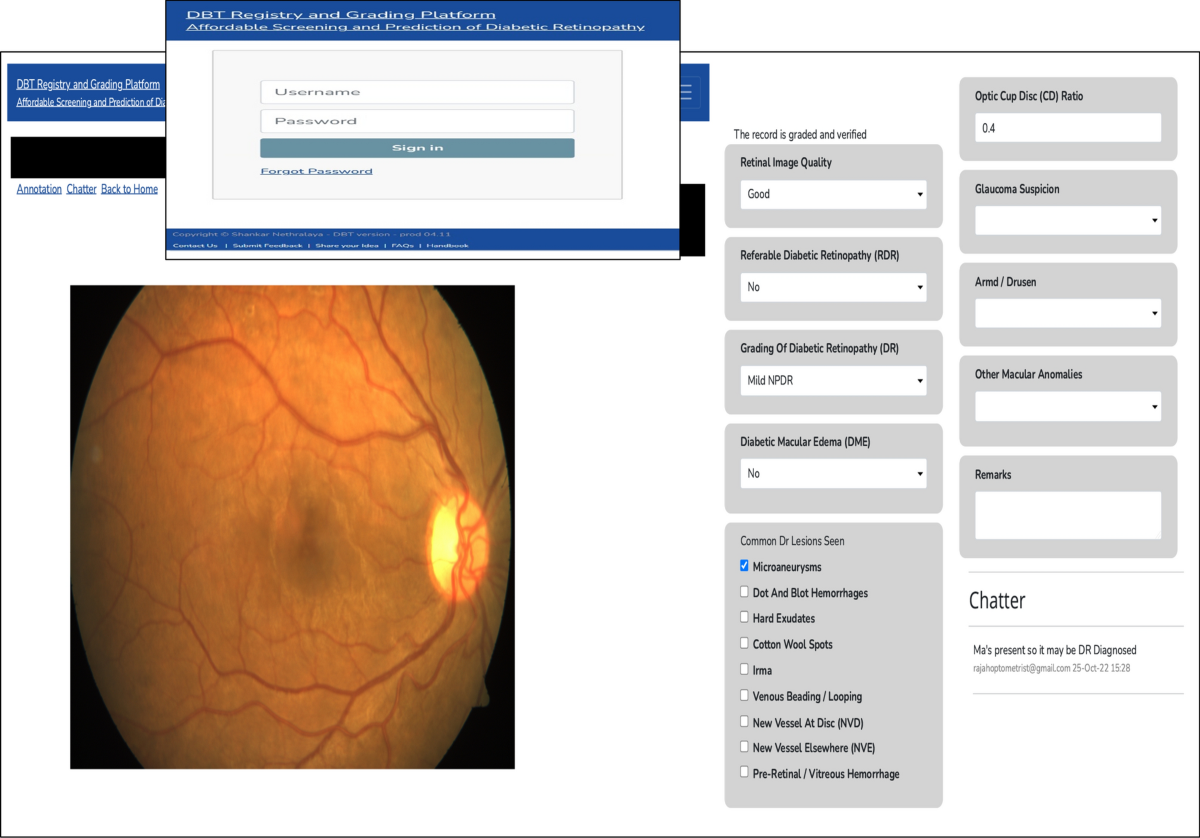The height and width of the screenshot is (838, 1200).
Task: Expand the Grading Of Diabetic Retinopathy dropdown
Action: pyautogui.click(x=833, y=381)
